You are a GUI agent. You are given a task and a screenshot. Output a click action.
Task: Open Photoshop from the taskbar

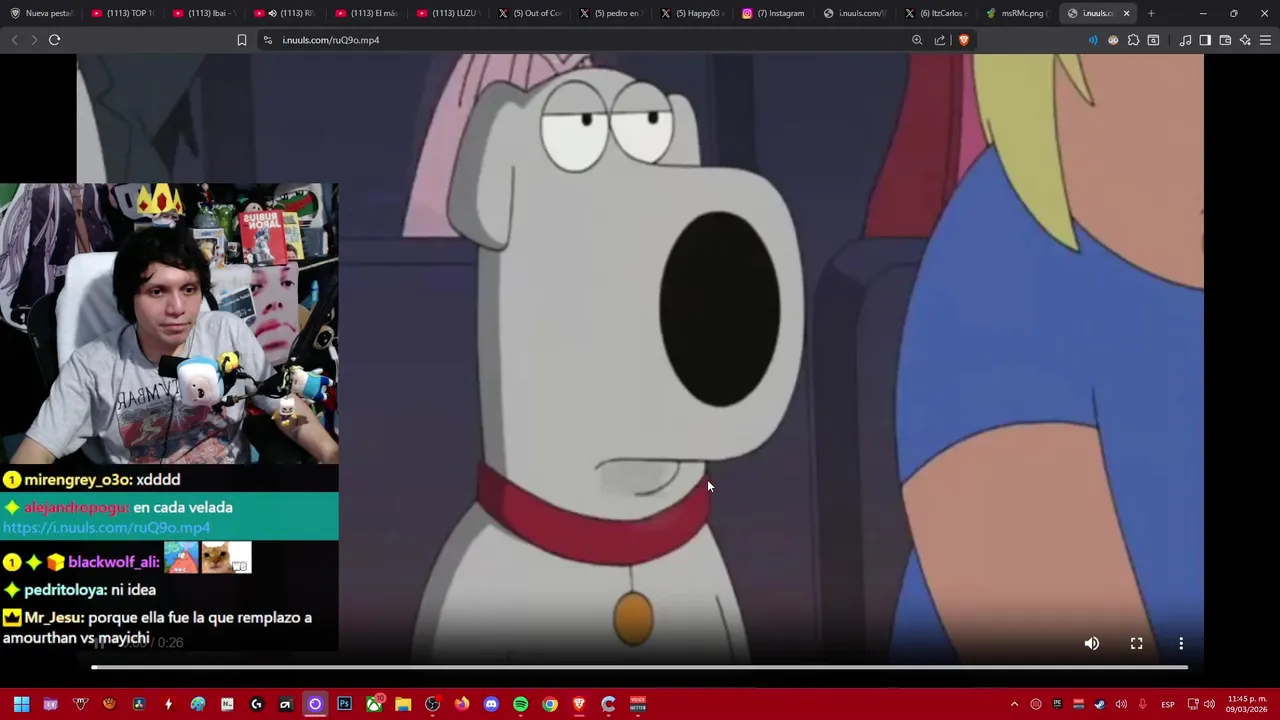pos(344,704)
